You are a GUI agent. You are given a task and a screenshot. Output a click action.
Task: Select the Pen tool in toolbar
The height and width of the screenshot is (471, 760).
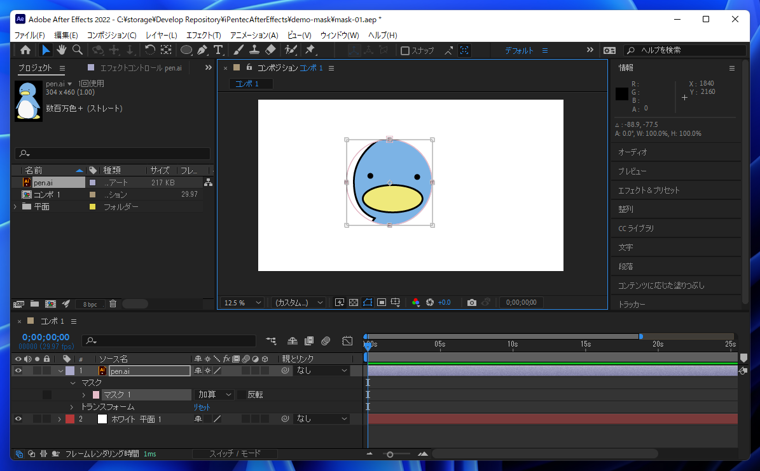coord(202,50)
